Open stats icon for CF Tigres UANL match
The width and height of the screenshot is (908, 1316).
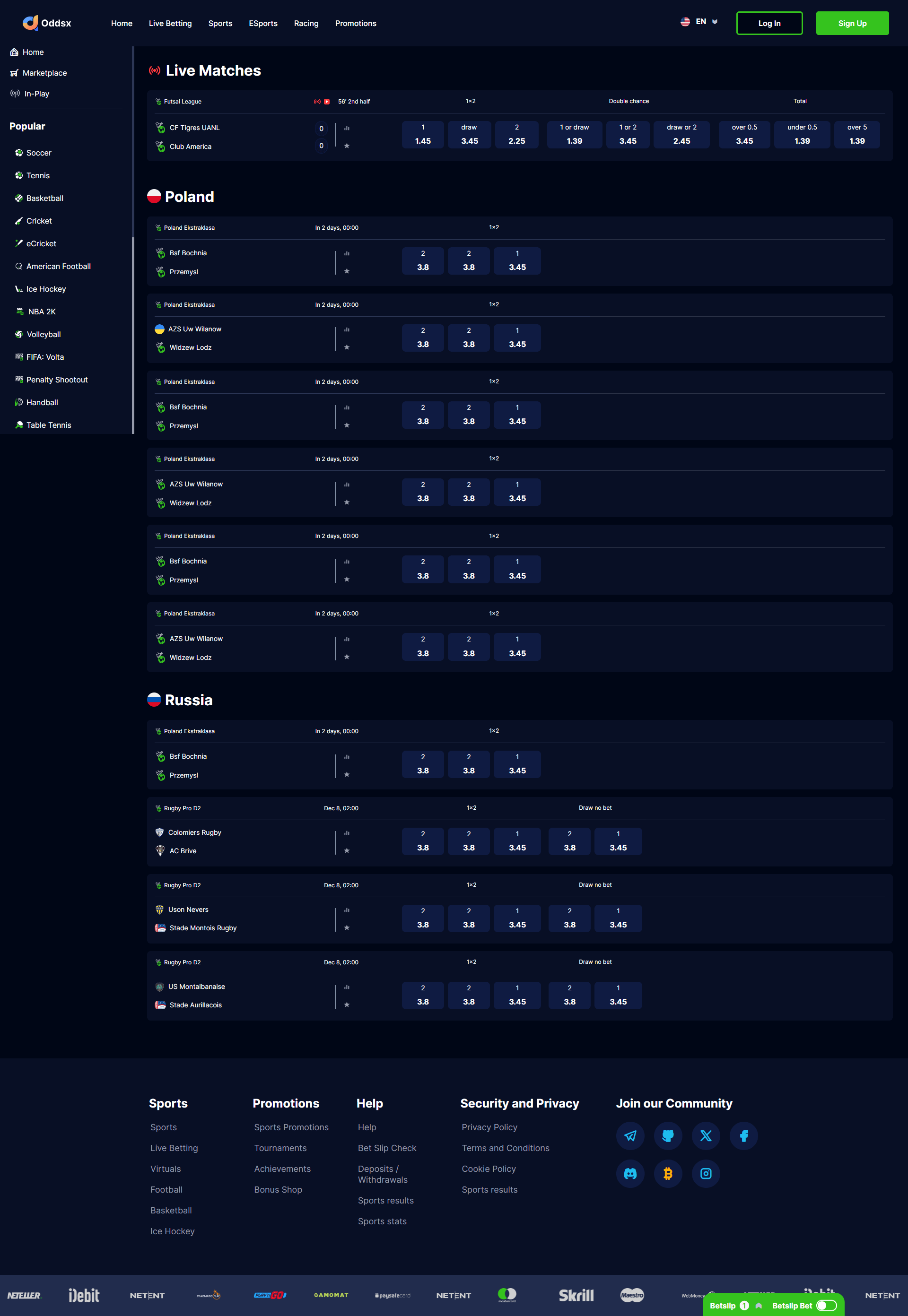(x=347, y=129)
